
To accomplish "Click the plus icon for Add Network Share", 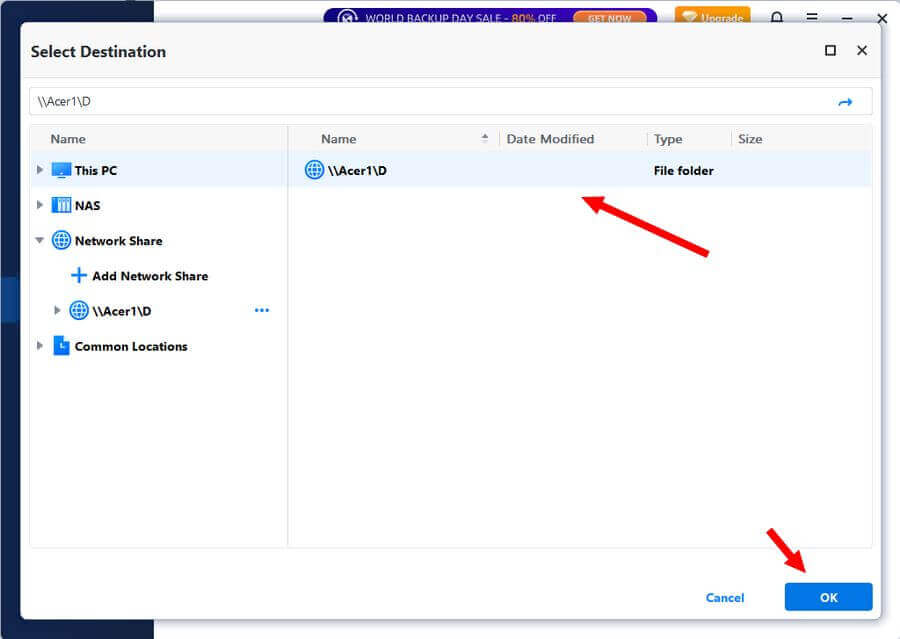I will tap(79, 276).
